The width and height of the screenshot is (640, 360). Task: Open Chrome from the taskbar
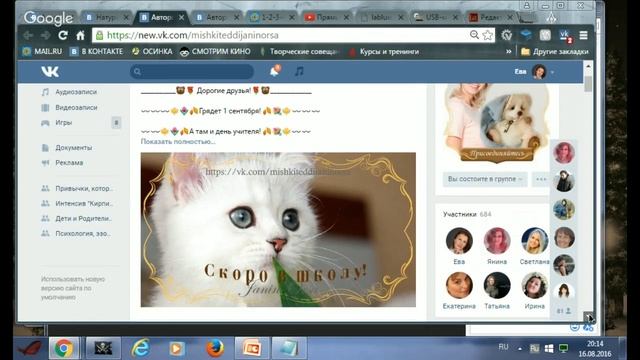tap(64, 348)
